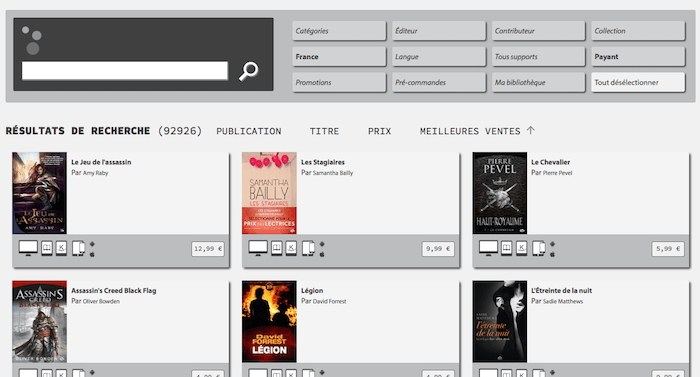The height and width of the screenshot is (377, 700).
Task: Click the Android icon on Les Stagiaires card
Action: 322,244
